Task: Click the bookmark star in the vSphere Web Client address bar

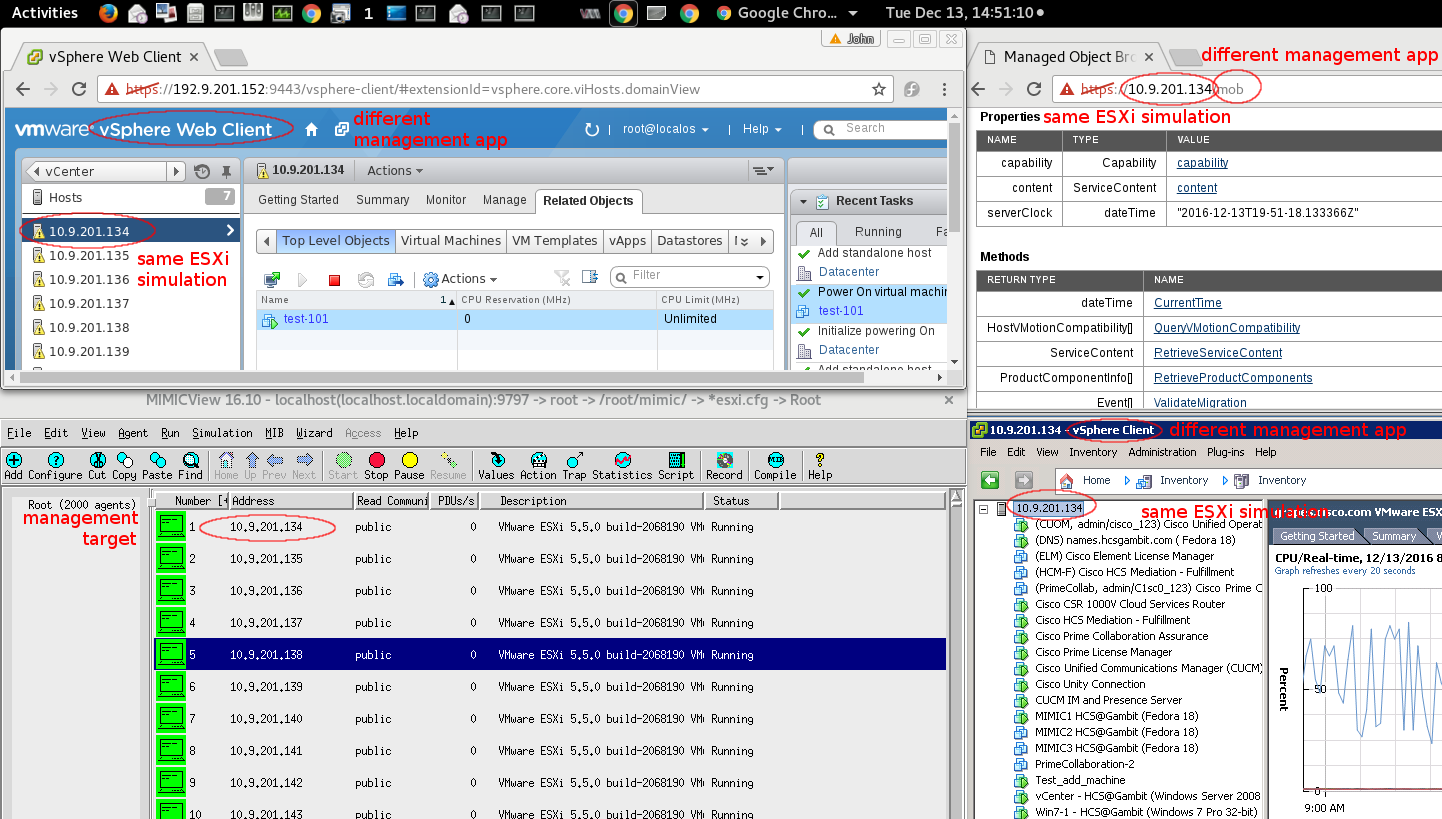Action: click(879, 89)
